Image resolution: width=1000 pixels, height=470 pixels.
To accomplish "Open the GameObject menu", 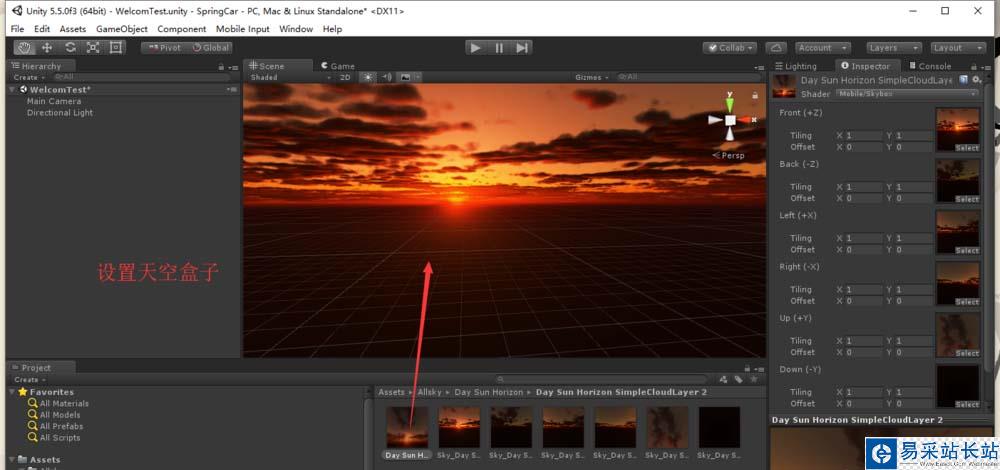I will point(122,29).
